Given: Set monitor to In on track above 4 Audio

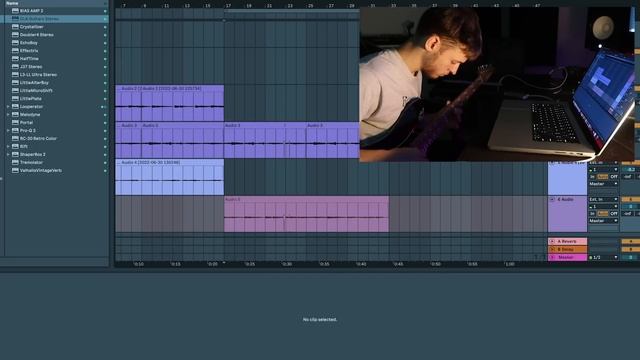Looking at the screenshot, I should point(593,177).
